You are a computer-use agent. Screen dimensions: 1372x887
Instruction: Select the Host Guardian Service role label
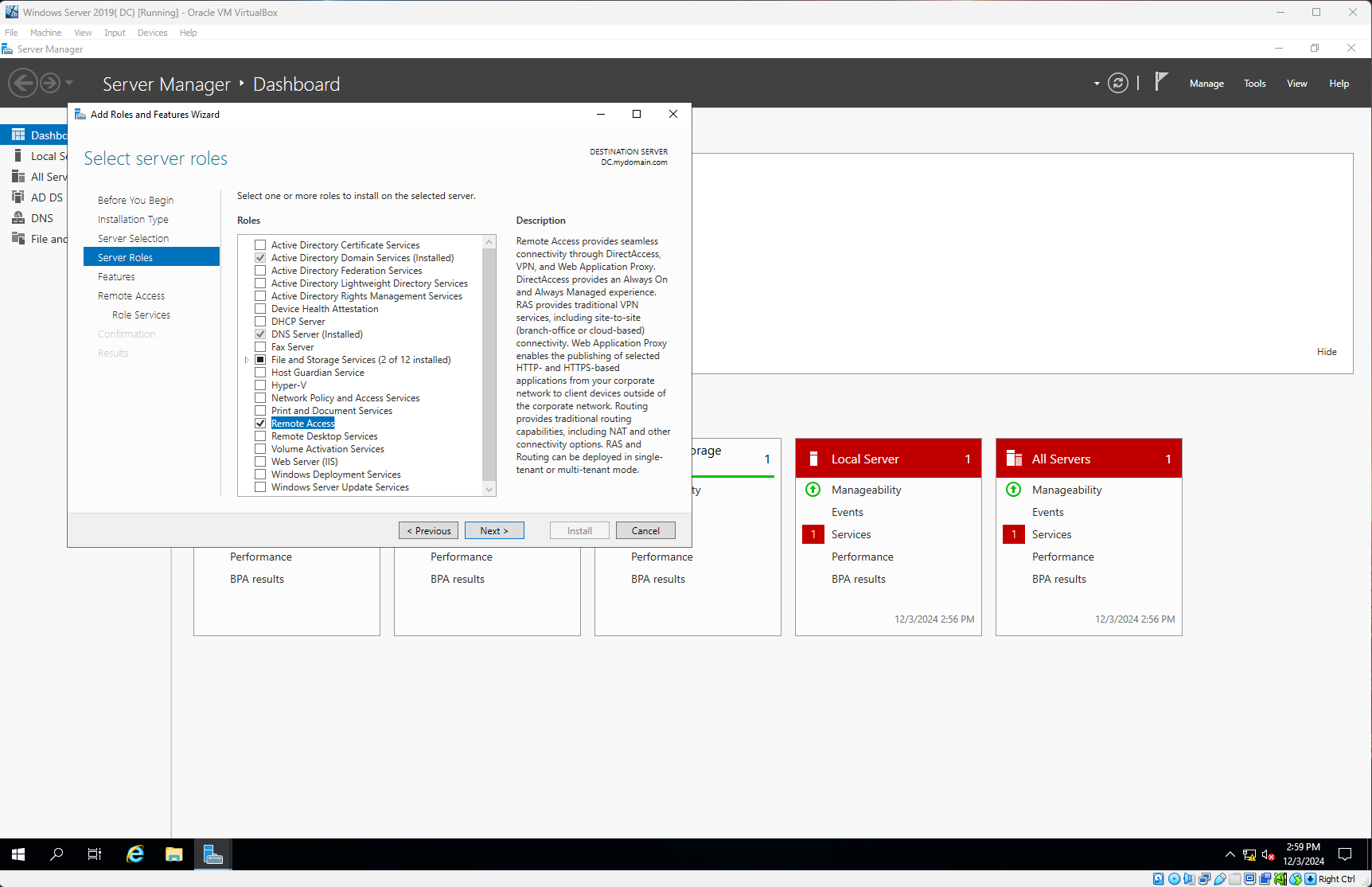coord(318,373)
